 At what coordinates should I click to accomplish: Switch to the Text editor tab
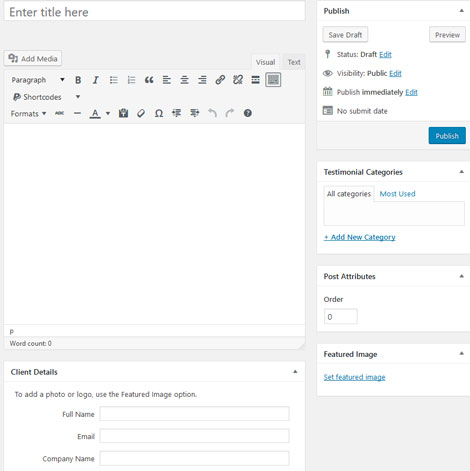tap(294, 62)
